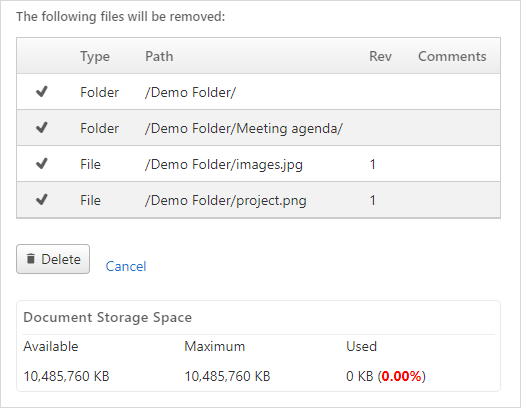Click the trash icon on Delete button

point(31,259)
